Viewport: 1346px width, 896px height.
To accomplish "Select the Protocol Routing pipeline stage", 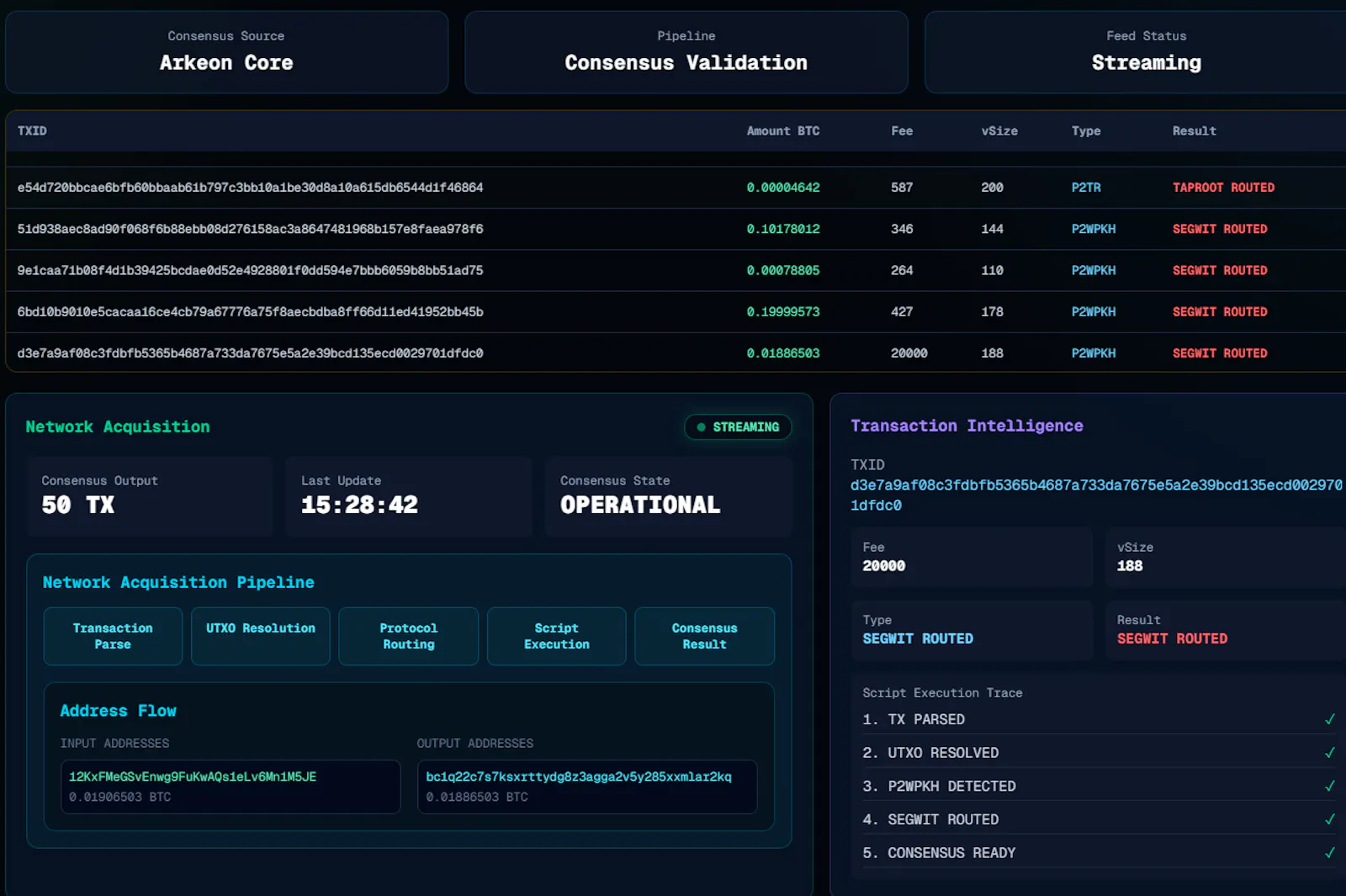I will pos(409,636).
